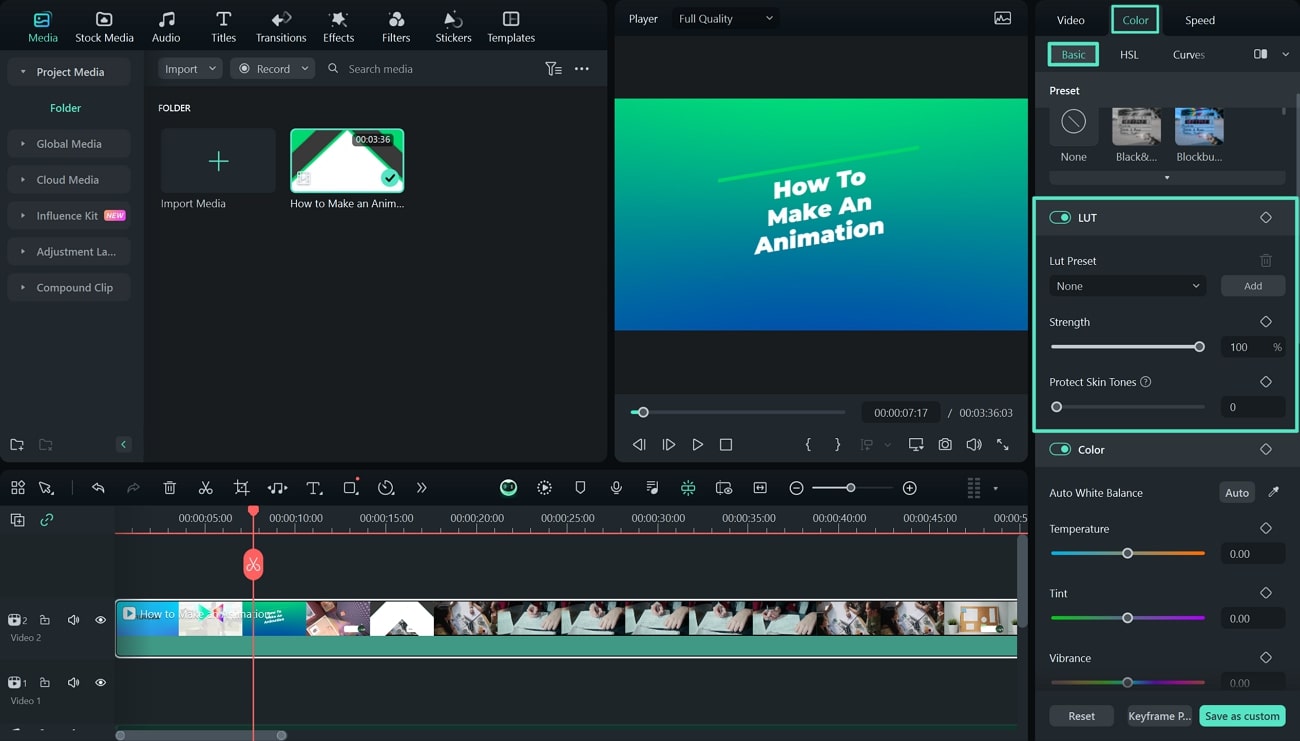
Task: Select the How to Make an Animation thumbnail
Action: pos(347,160)
